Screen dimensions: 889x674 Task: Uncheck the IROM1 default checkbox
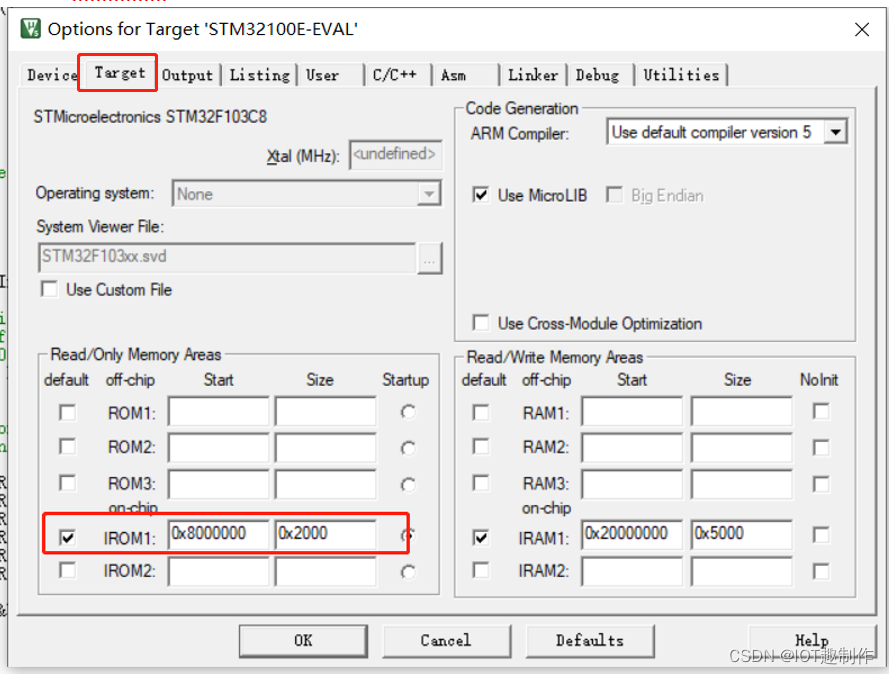click(x=67, y=536)
